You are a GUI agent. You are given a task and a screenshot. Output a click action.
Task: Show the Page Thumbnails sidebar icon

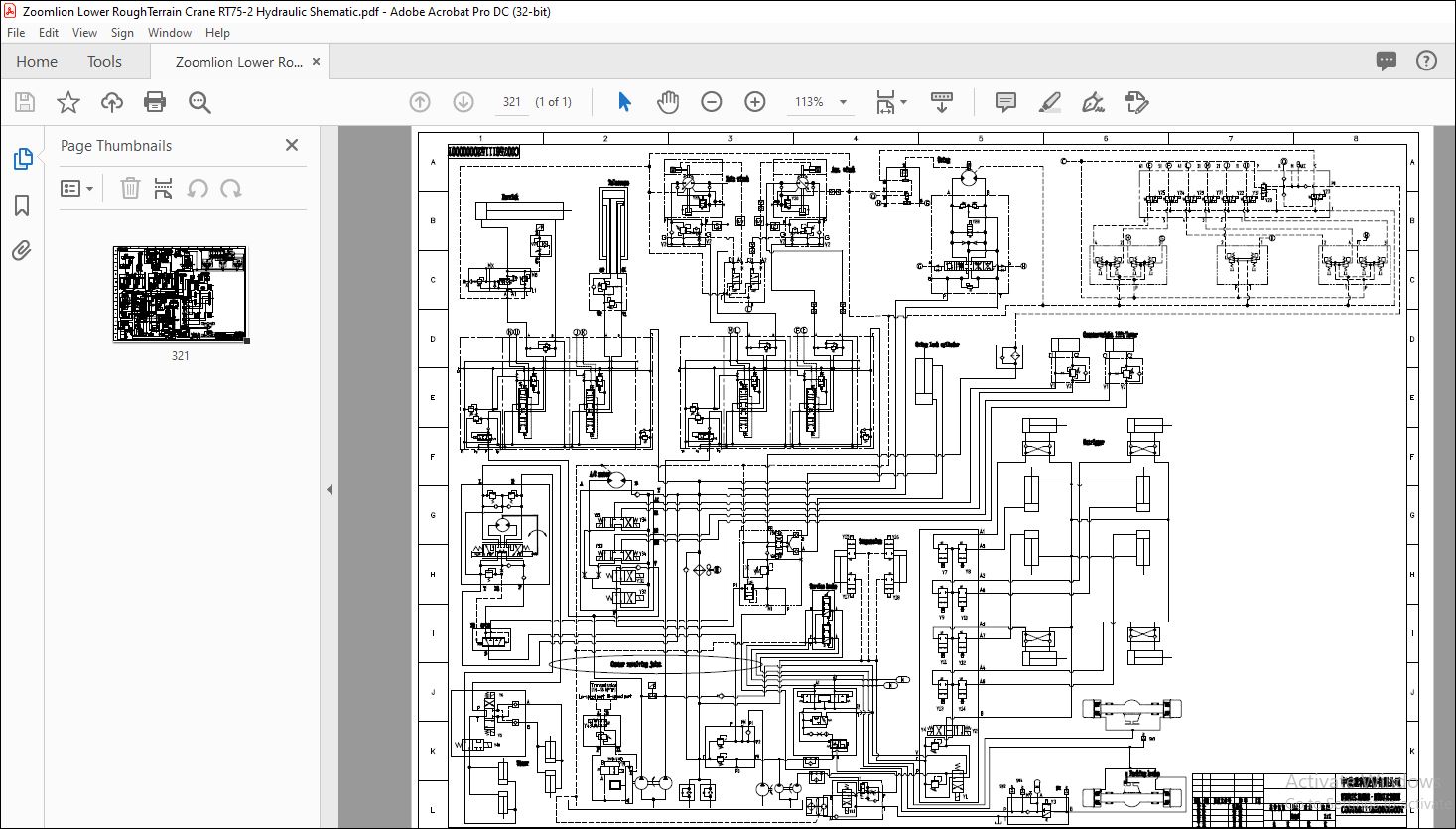(x=22, y=159)
